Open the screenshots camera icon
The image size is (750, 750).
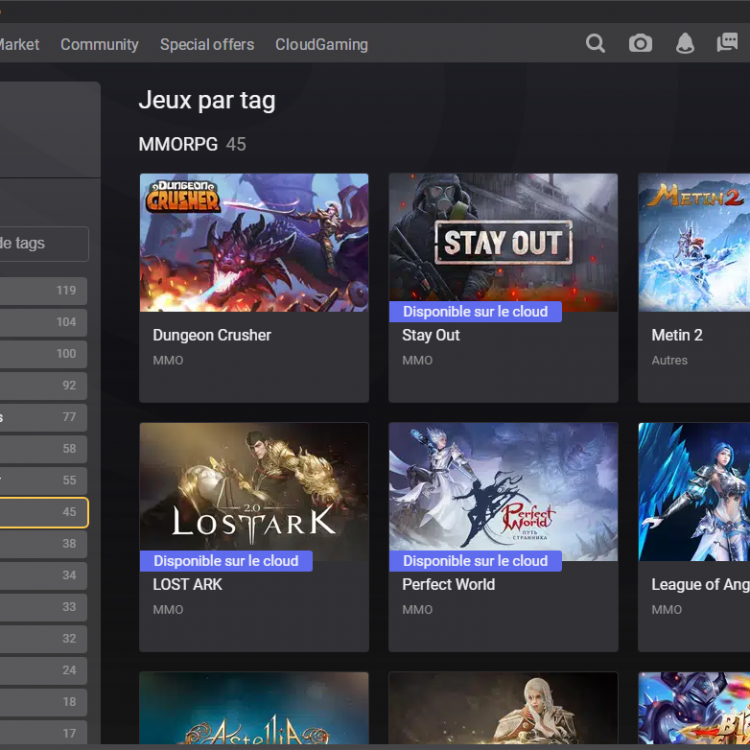pyautogui.click(x=640, y=44)
